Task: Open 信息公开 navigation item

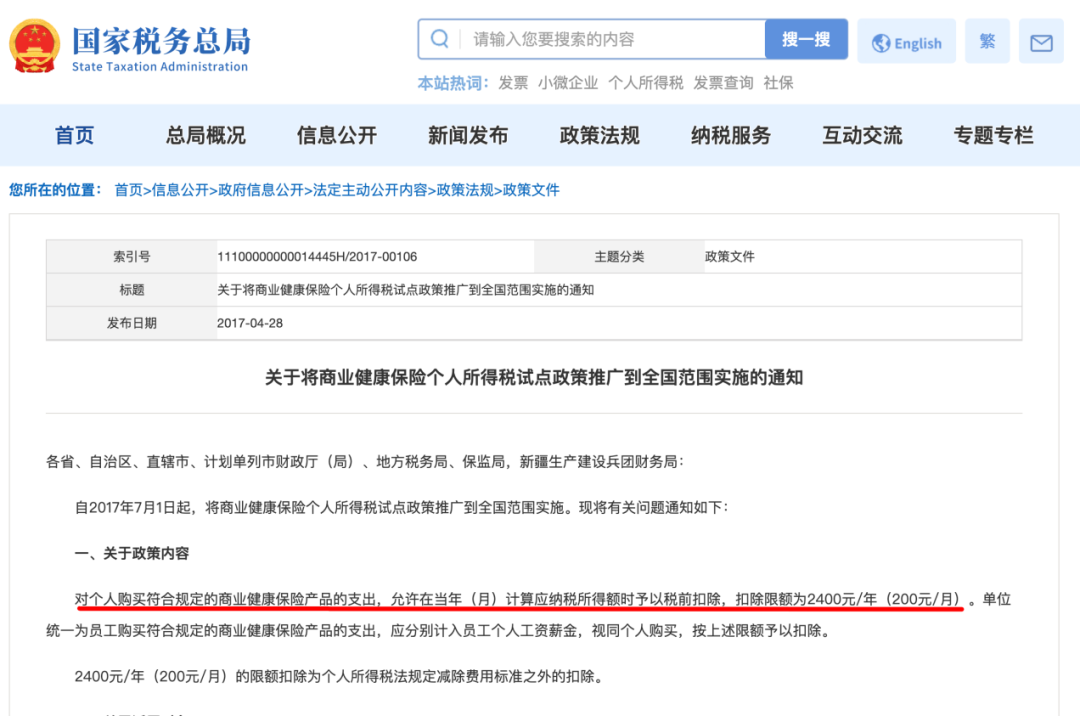Action: 337,135
